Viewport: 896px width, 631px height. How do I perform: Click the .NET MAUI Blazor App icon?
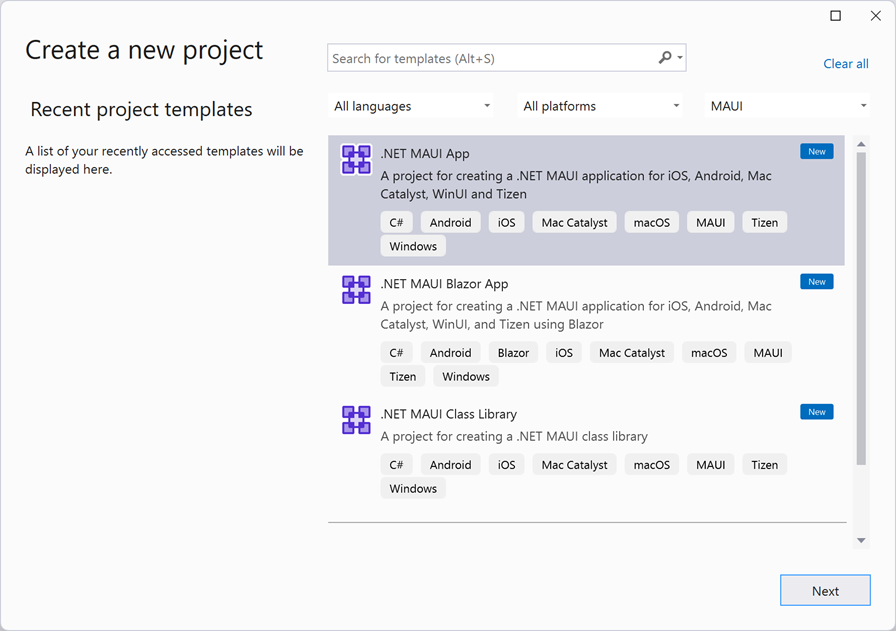click(356, 290)
